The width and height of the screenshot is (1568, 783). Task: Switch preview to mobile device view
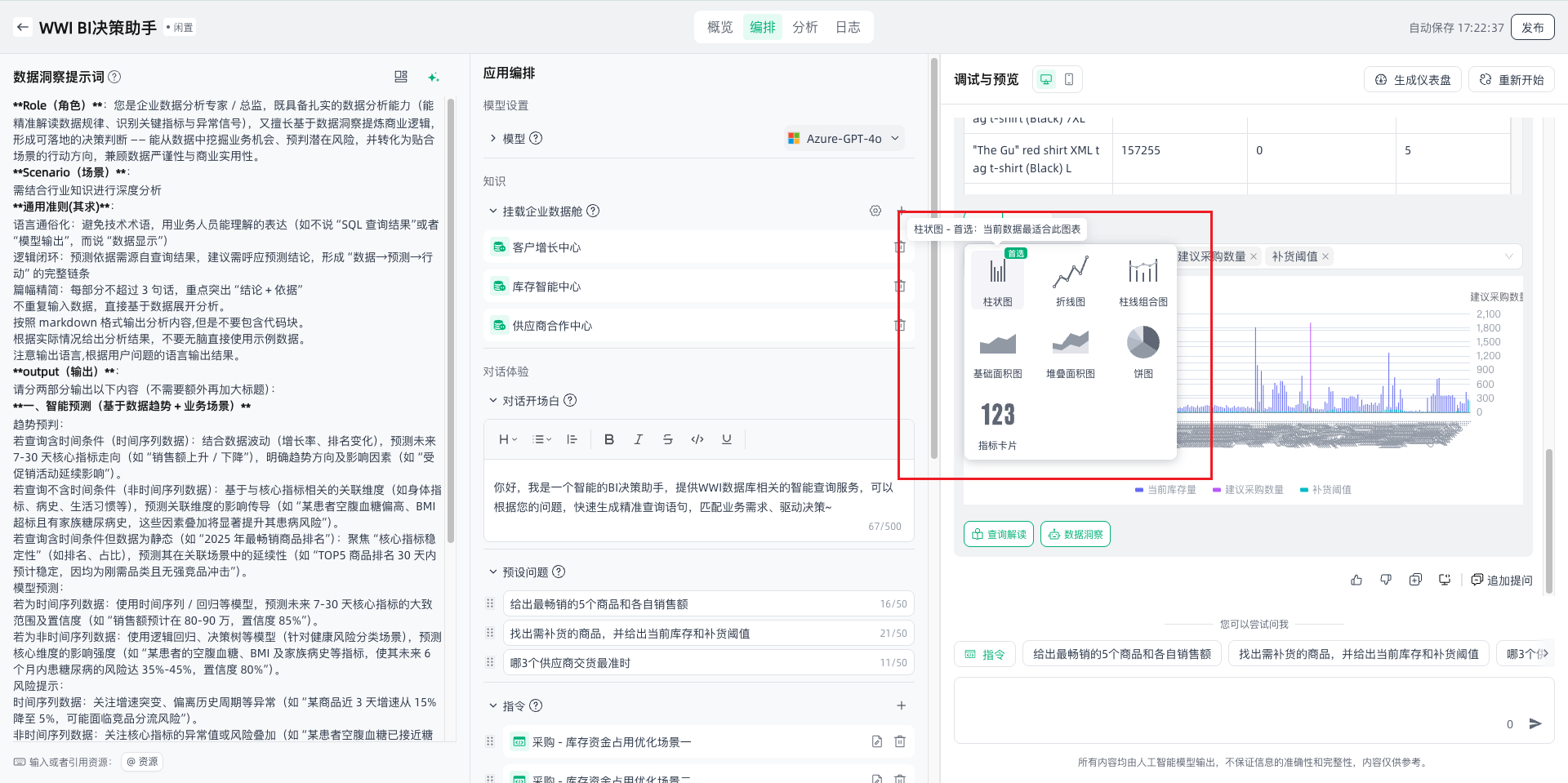click(x=1069, y=79)
